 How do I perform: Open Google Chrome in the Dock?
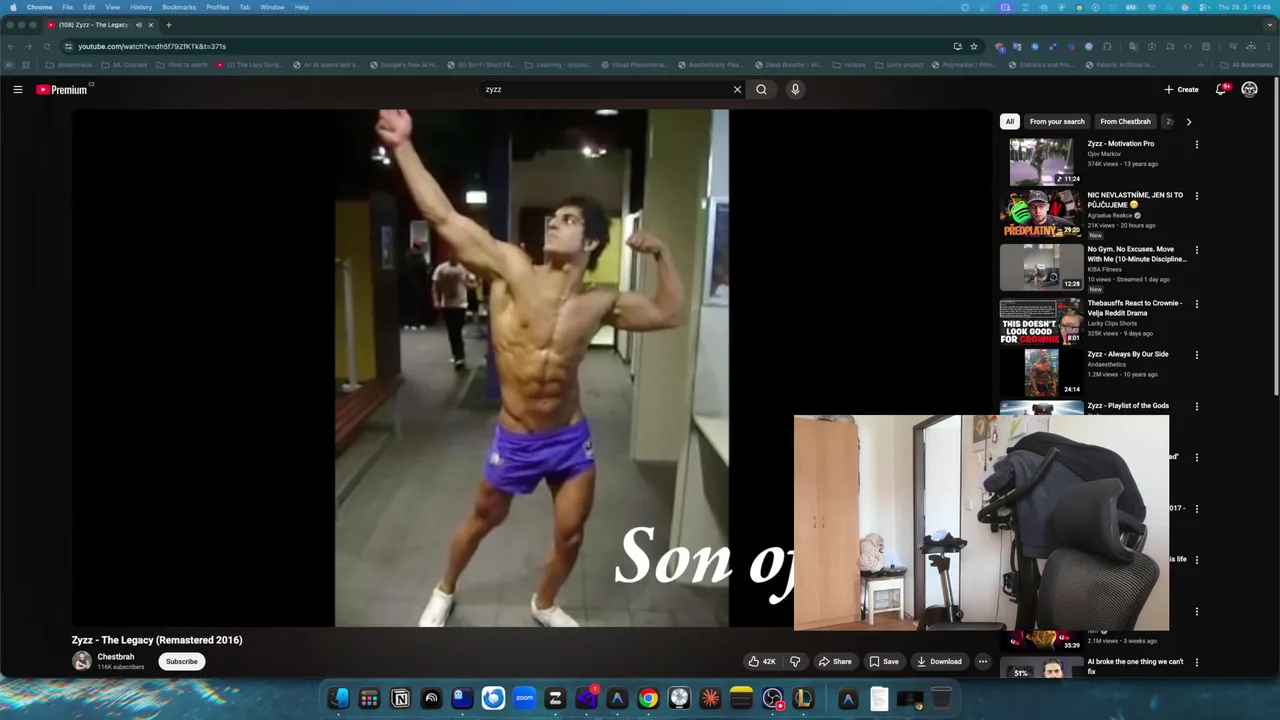coord(648,698)
